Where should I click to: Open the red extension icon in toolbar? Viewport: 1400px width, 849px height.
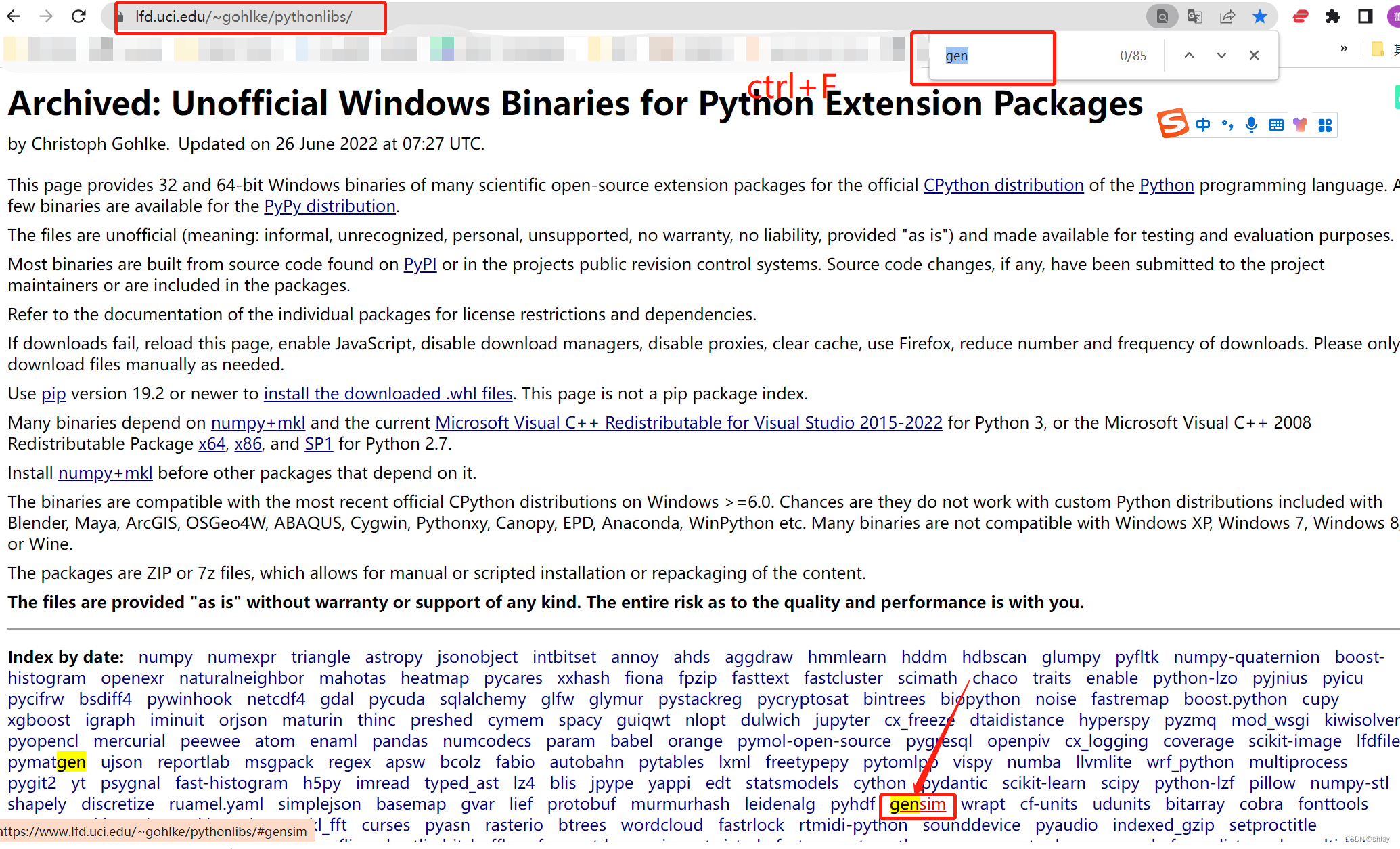(x=1301, y=16)
